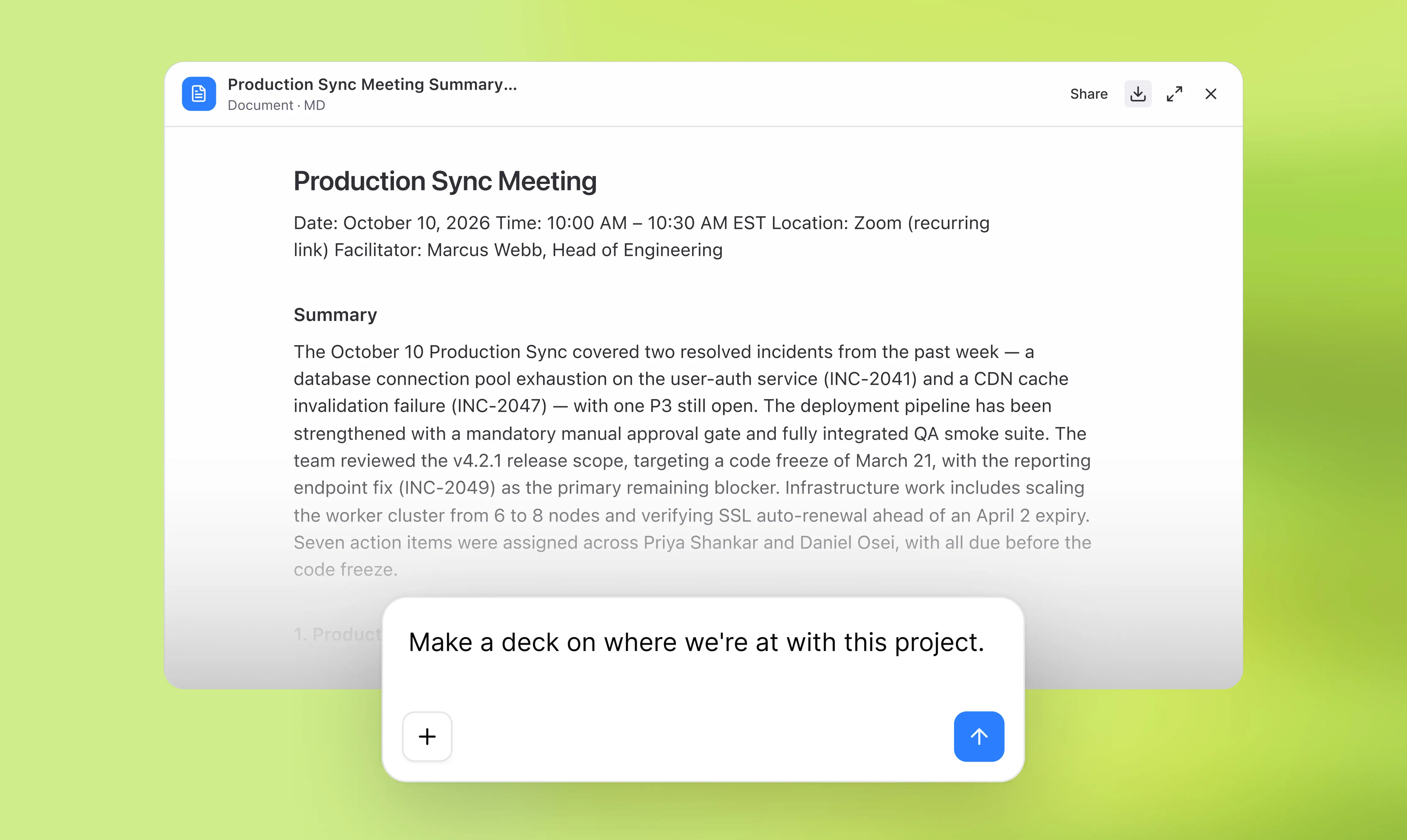The image size is (1407, 840).
Task: Click the Share button
Action: click(1088, 94)
